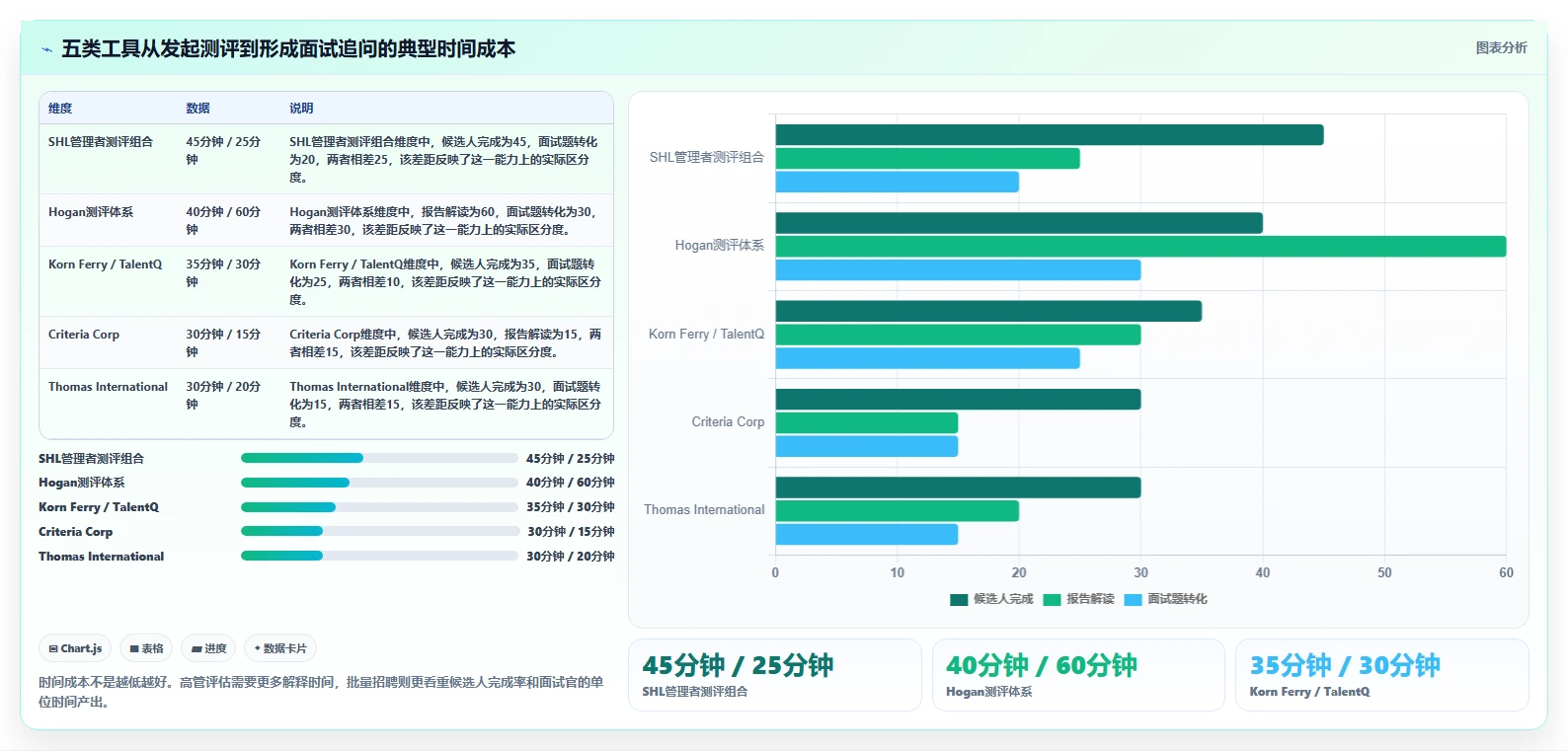Click SHL description text in table
1568x751 pixels.
444,160
